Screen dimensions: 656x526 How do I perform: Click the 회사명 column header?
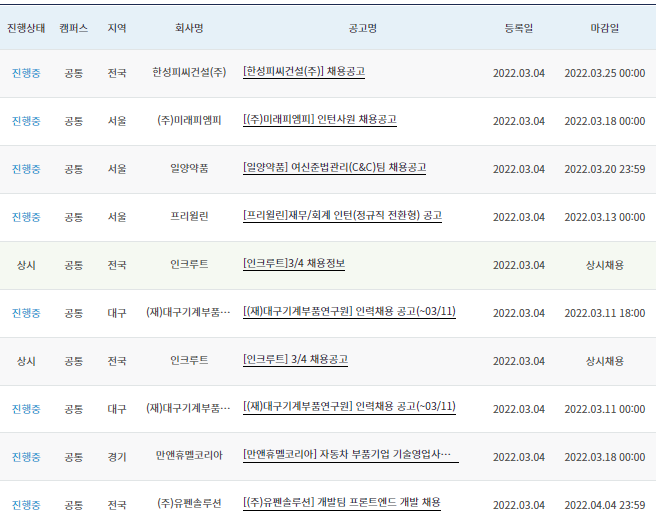point(189,28)
